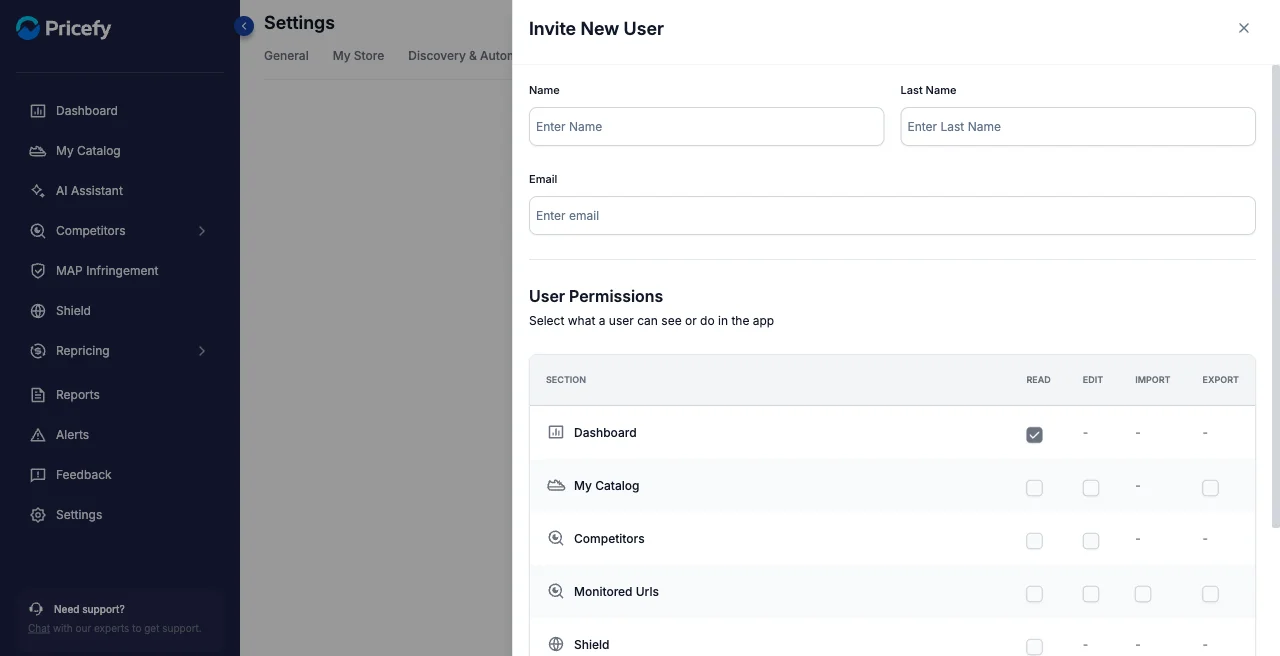Expand the Repricing submenu arrow
Viewport: 1280px width, 656px height.
tap(202, 351)
